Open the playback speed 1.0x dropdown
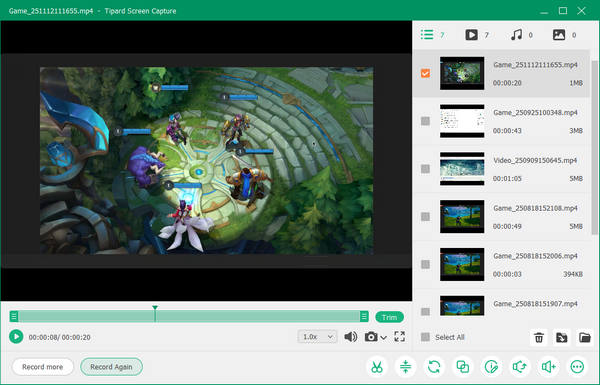 pos(317,337)
